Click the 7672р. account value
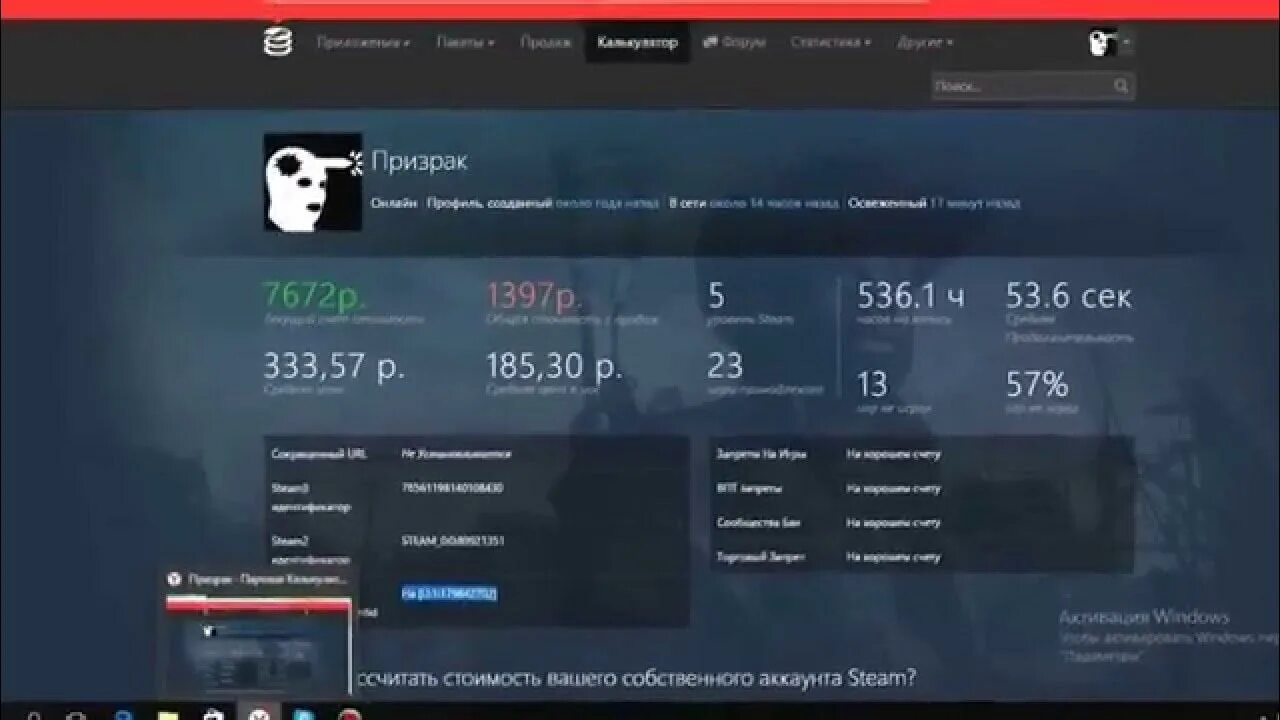The width and height of the screenshot is (1280, 720). click(x=314, y=295)
